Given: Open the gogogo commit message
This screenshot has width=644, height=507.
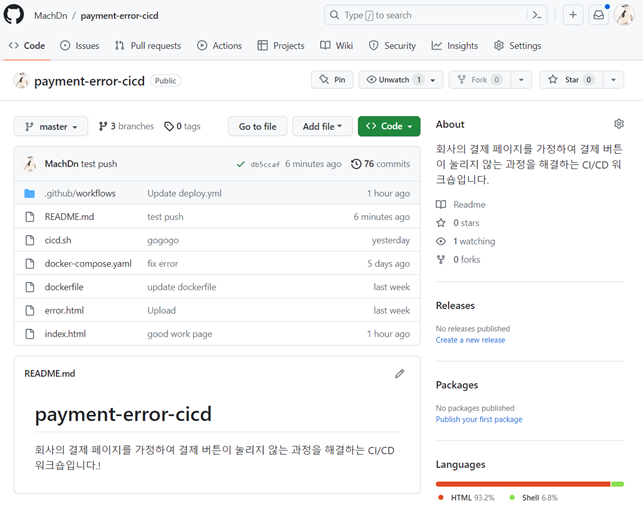Looking at the screenshot, I should [163, 240].
